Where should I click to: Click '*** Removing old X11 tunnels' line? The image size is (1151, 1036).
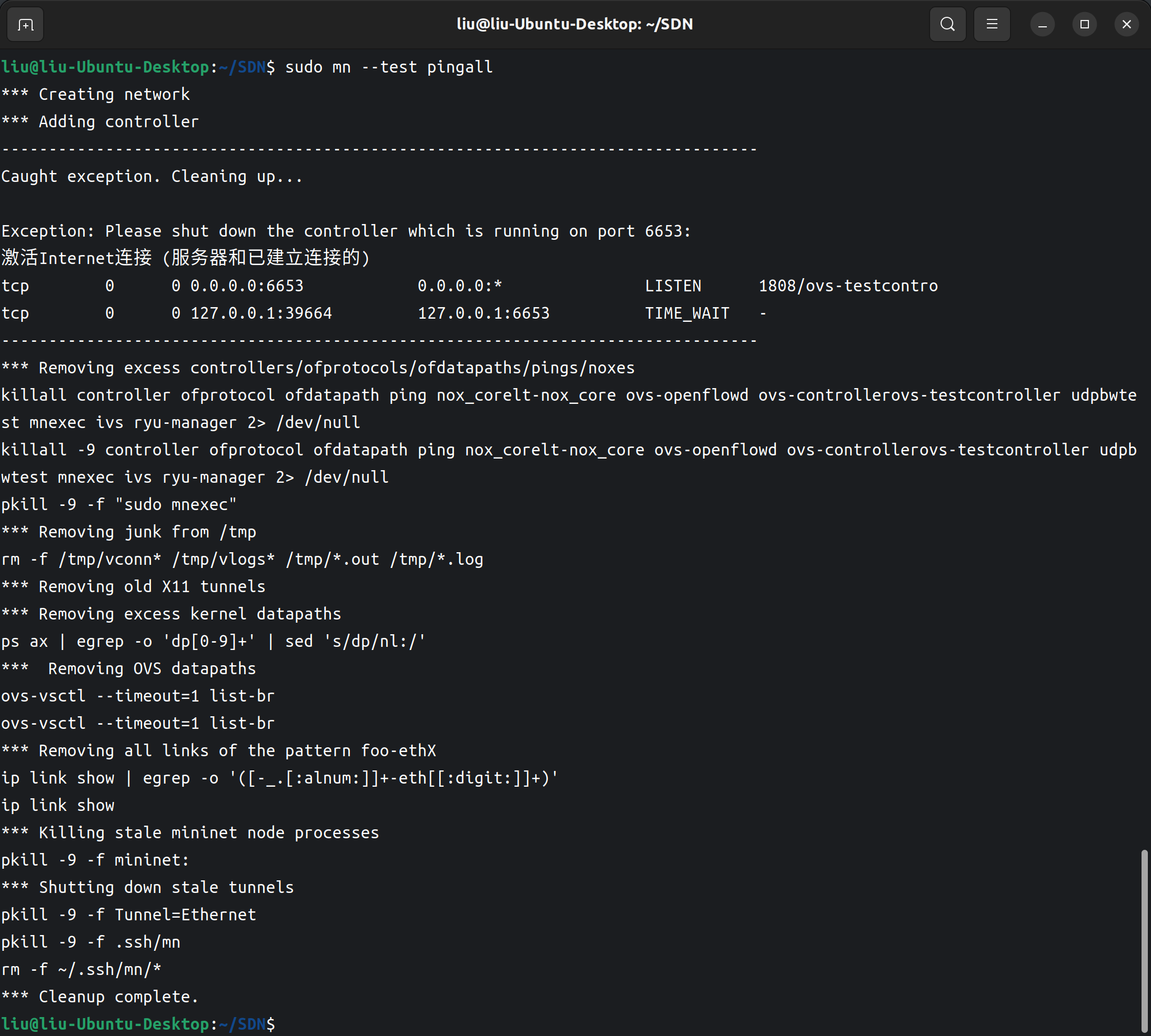point(133,586)
